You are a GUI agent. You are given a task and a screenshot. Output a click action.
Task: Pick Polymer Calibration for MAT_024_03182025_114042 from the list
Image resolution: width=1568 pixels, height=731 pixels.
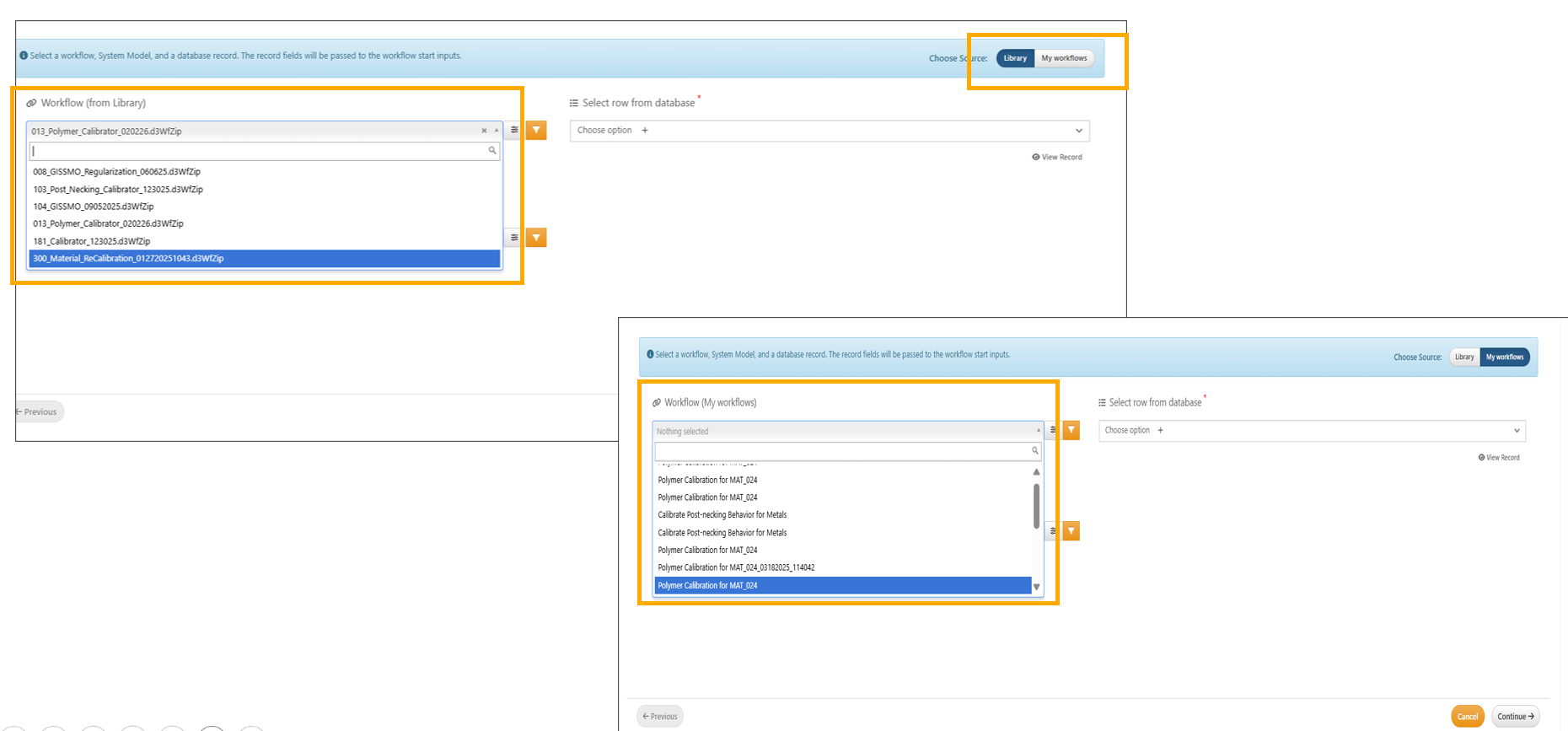click(736, 567)
